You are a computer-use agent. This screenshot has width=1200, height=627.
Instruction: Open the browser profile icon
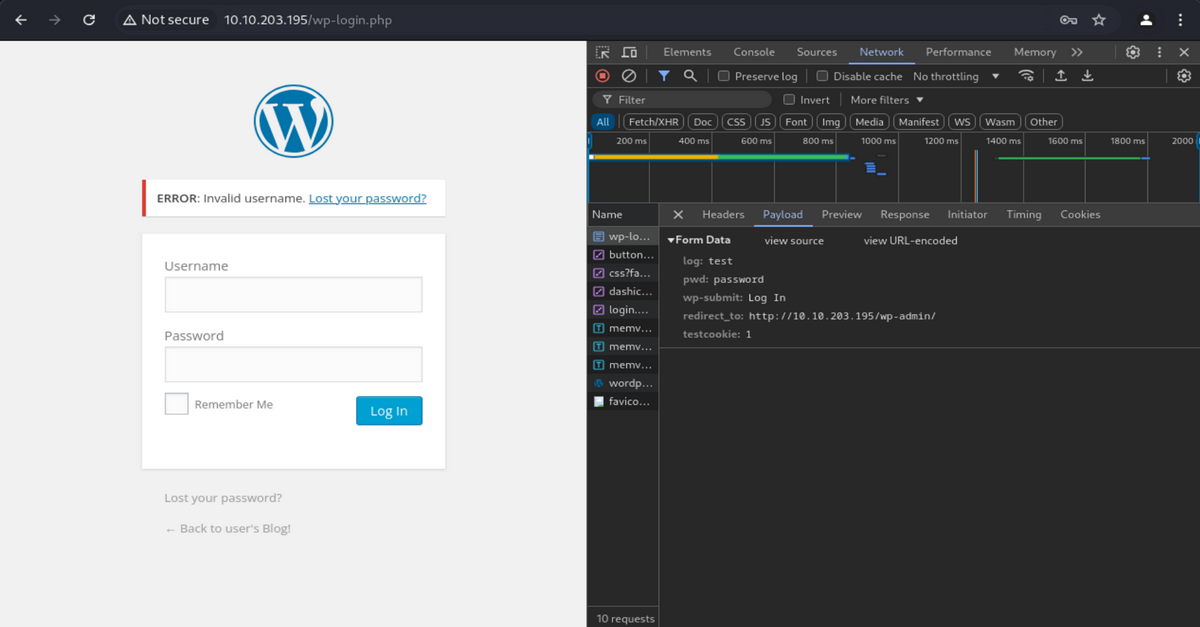click(x=1146, y=20)
